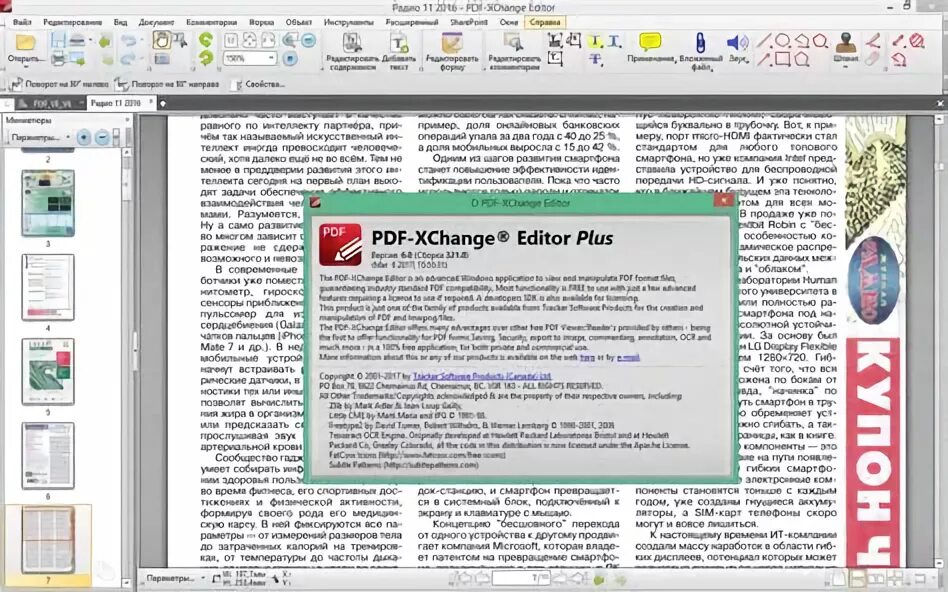
Task: Select page 3 thumbnail
Action: [x=48, y=203]
